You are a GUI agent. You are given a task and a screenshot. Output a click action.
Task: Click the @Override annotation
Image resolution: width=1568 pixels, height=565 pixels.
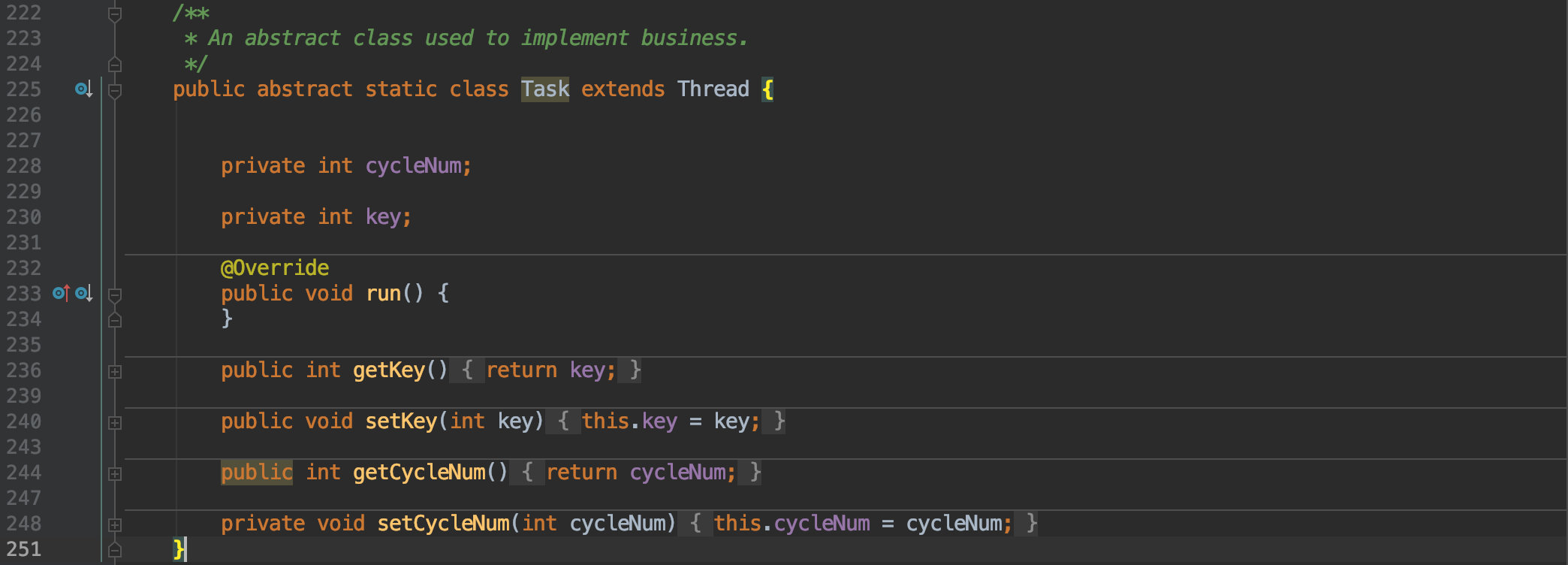275,268
